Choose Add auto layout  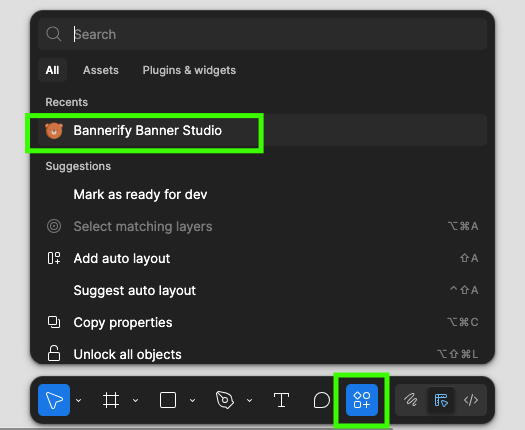click(x=262, y=258)
